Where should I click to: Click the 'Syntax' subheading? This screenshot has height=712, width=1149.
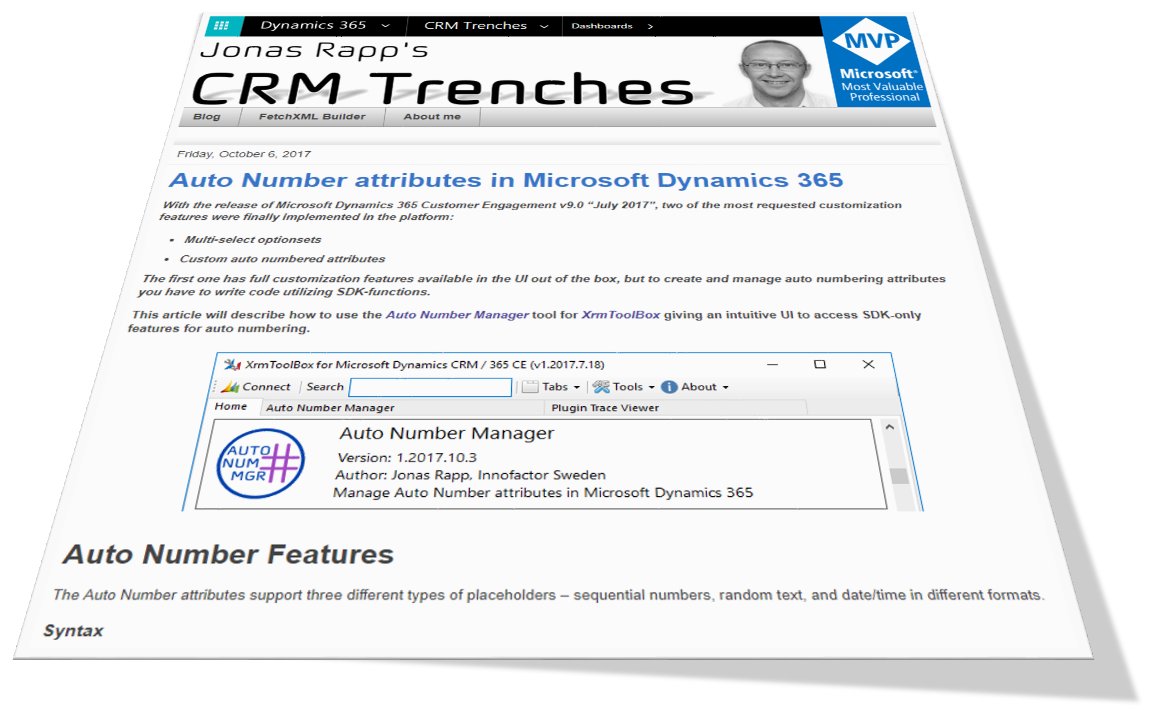(x=73, y=631)
